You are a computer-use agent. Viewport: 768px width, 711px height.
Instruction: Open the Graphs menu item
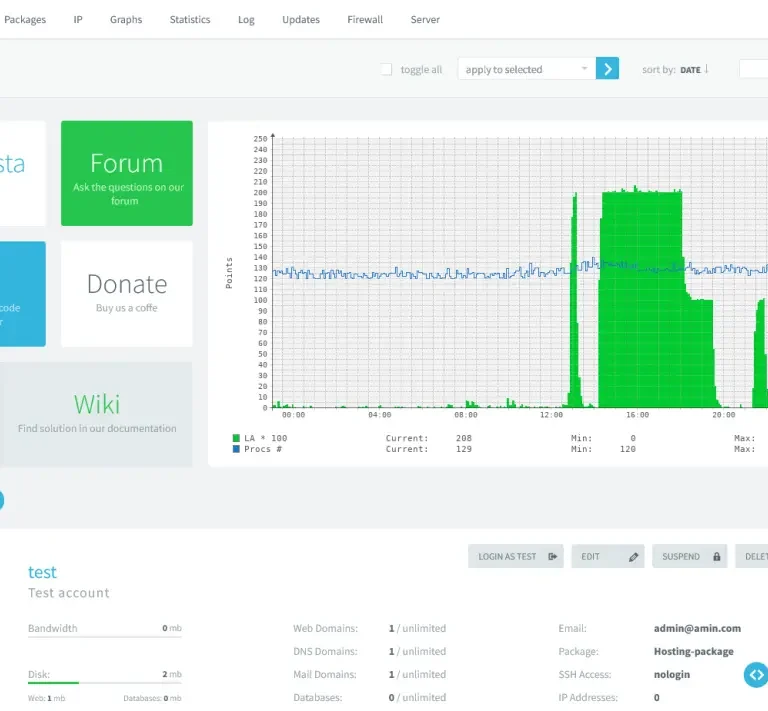tap(126, 19)
